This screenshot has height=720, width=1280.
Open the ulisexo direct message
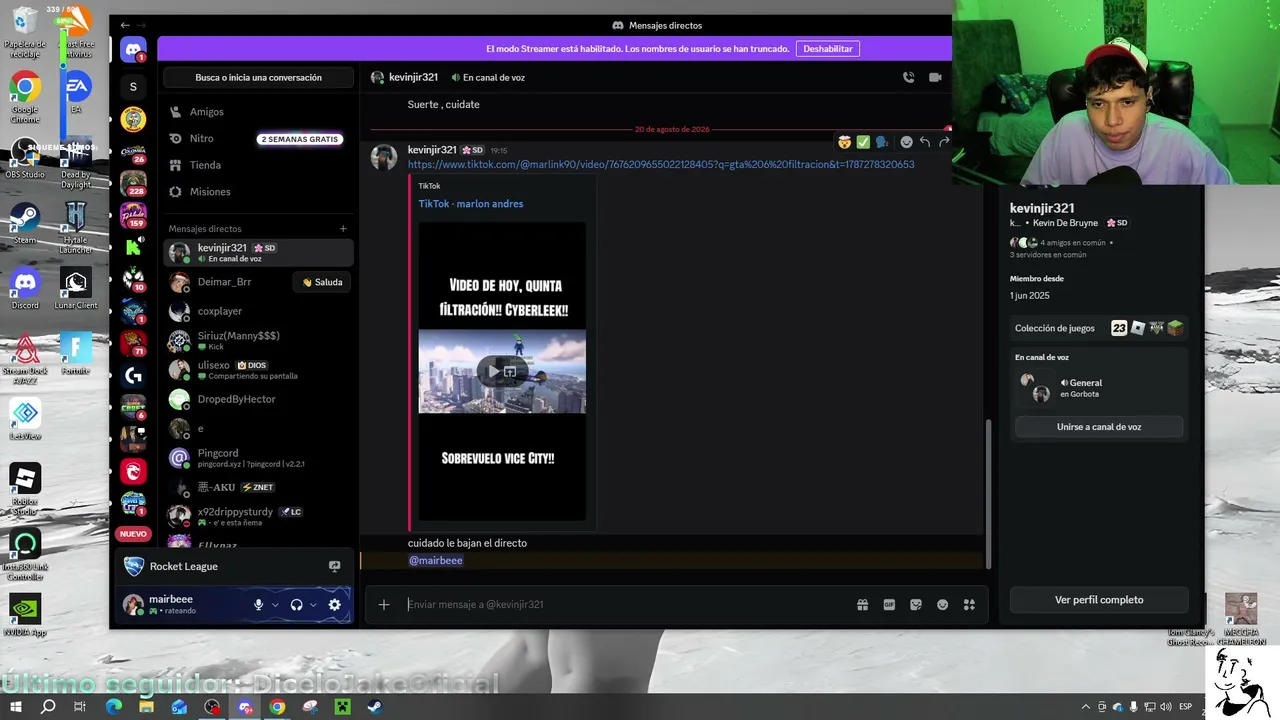click(258, 370)
